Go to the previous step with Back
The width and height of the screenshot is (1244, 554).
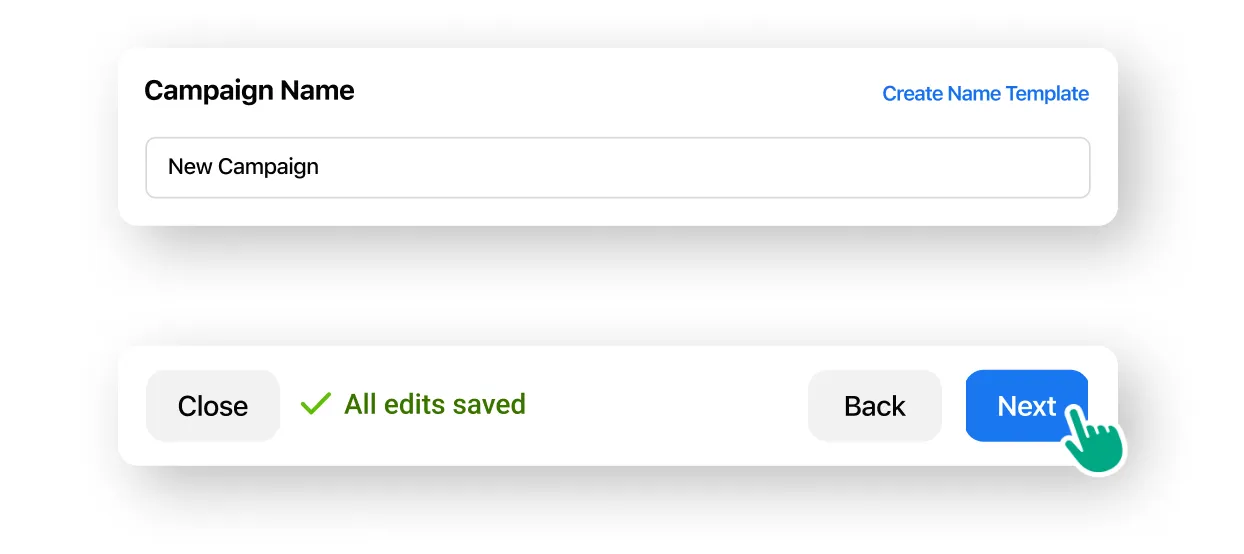(x=874, y=406)
